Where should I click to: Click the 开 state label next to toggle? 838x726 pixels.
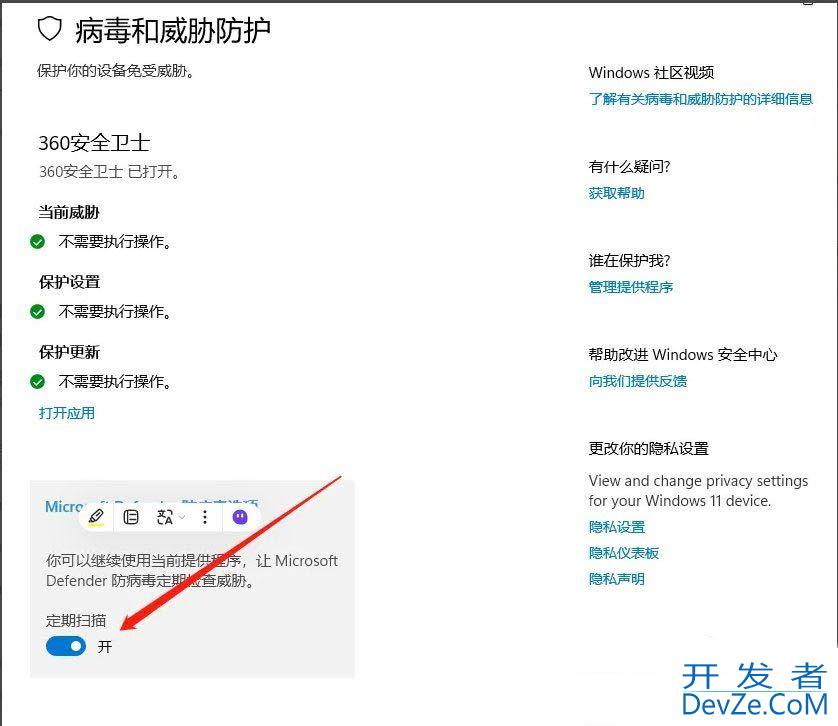pyautogui.click(x=105, y=647)
